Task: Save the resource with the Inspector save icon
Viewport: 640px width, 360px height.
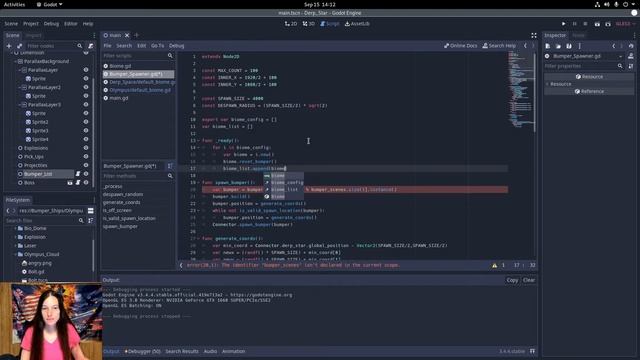Action: 569,46
